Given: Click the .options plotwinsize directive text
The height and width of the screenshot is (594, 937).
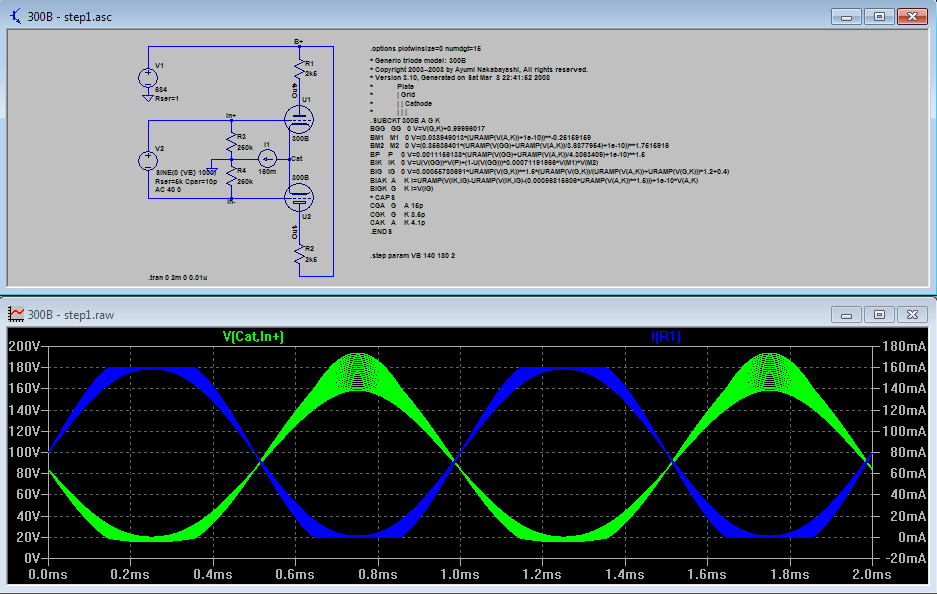Looking at the screenshot, I should pyautogui.click(x=425, y=48).
